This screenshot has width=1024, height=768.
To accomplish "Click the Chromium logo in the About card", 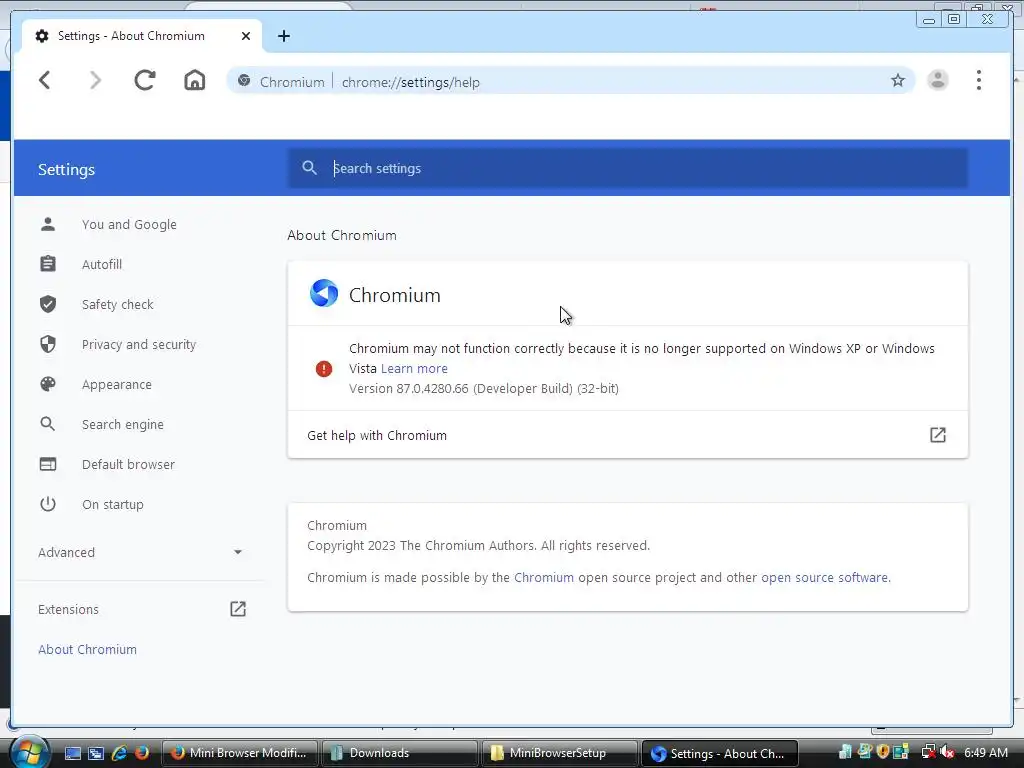I will [324, 293].
